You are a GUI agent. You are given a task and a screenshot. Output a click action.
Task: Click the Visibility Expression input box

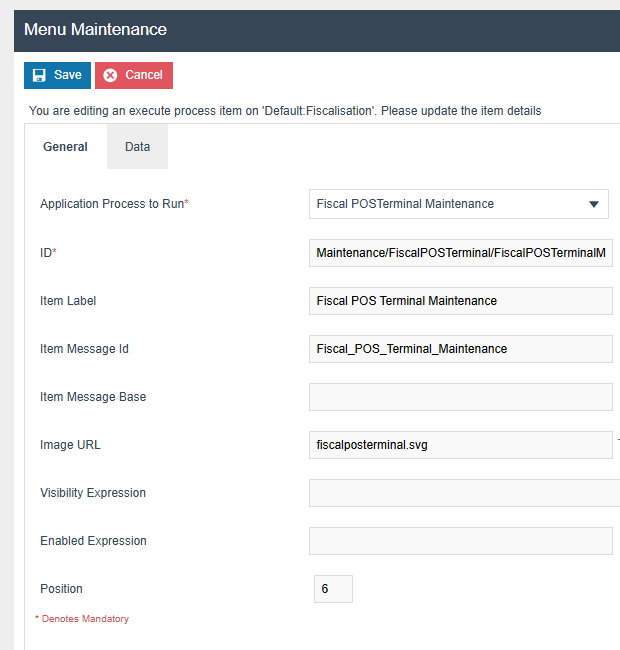tap(463, 493)
